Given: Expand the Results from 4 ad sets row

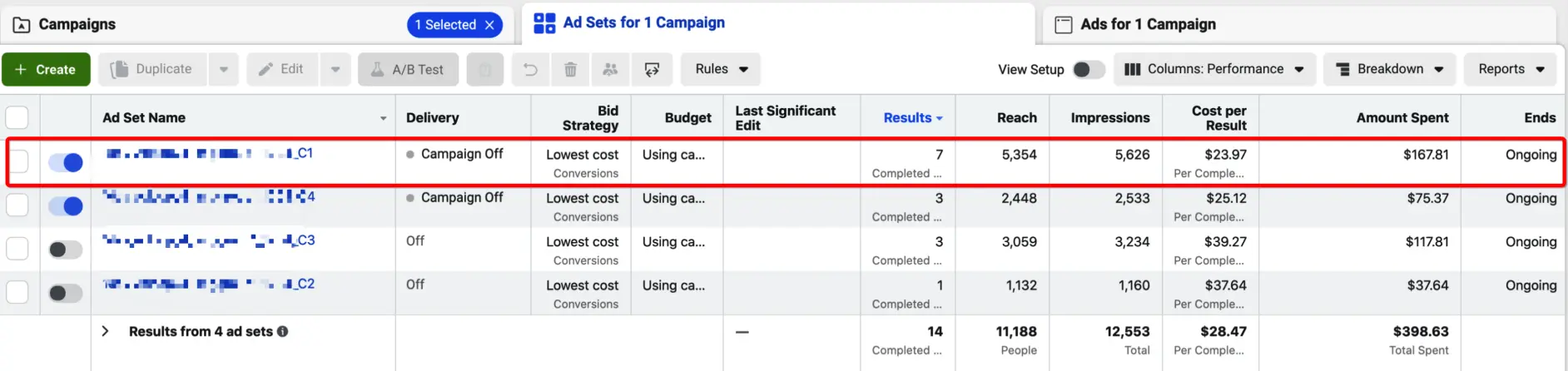Looking at the screenshot, I should point(105,331).
